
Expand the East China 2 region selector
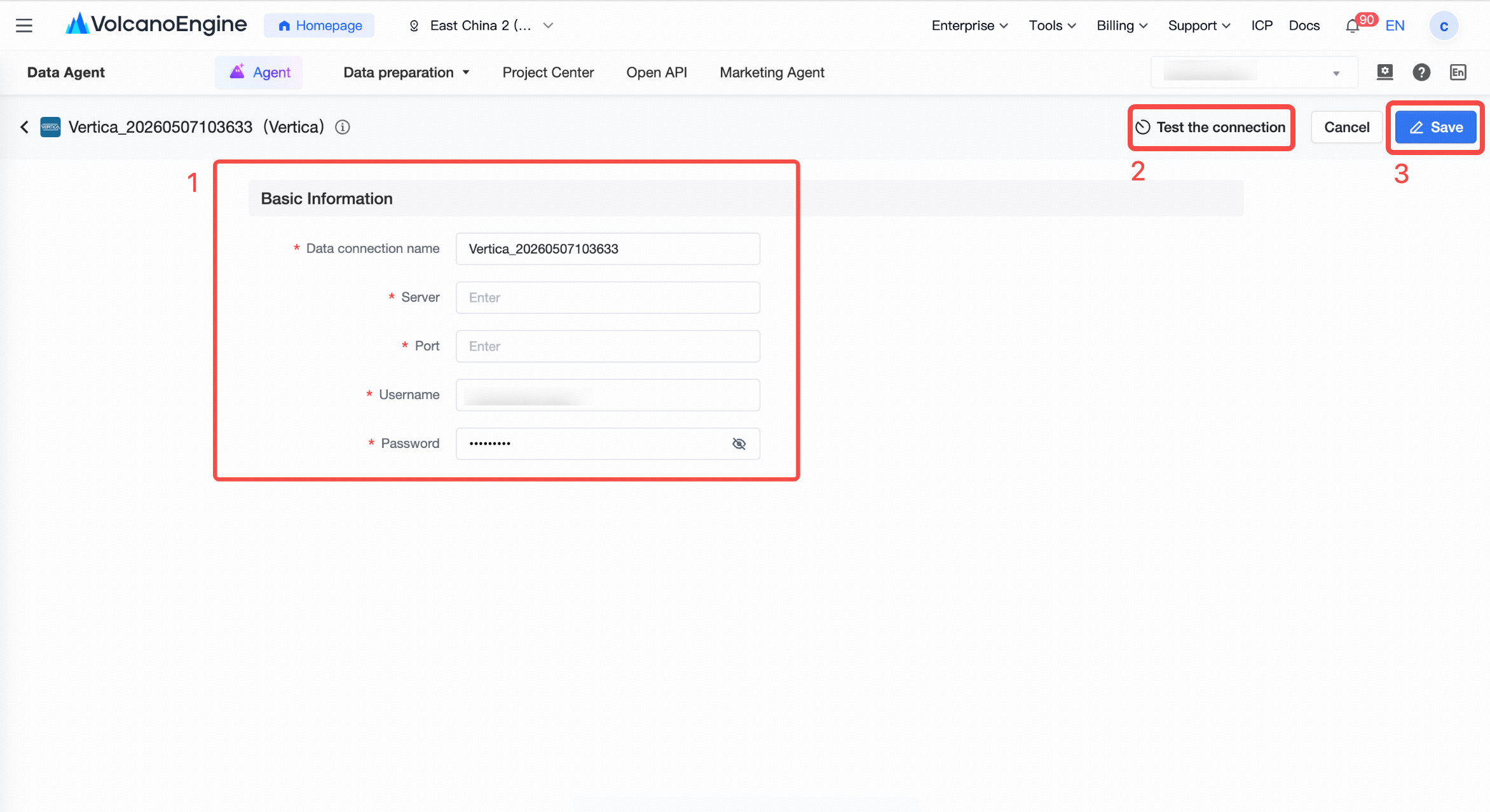481,25
